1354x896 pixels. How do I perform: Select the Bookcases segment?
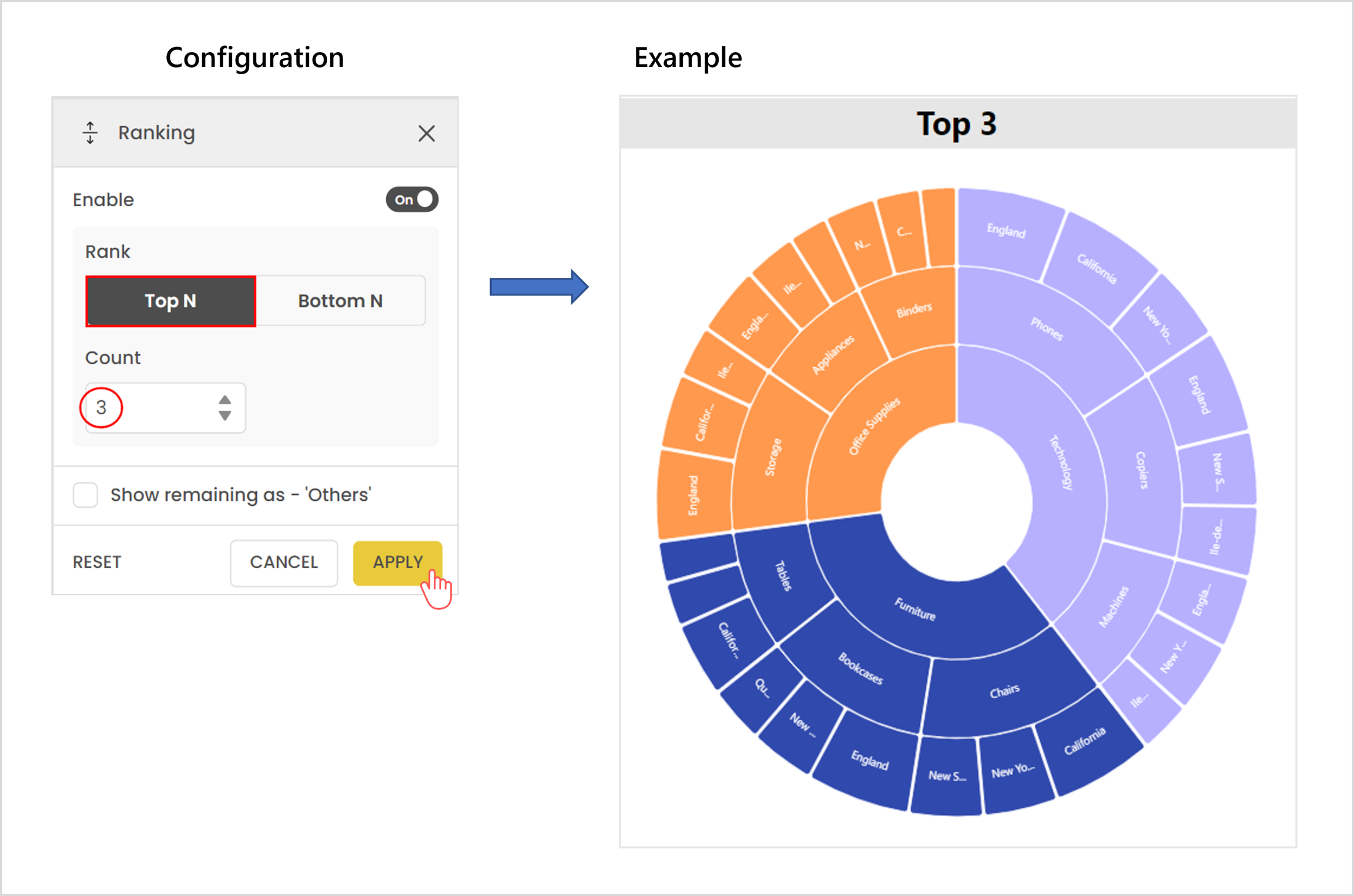point(861,670)
